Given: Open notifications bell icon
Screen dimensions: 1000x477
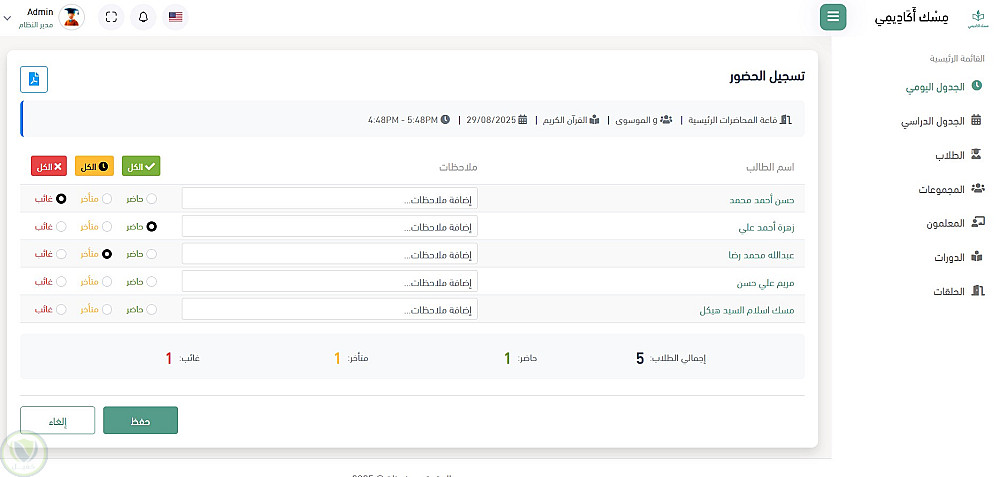Looking at the screenshot, I should point(143,17).
